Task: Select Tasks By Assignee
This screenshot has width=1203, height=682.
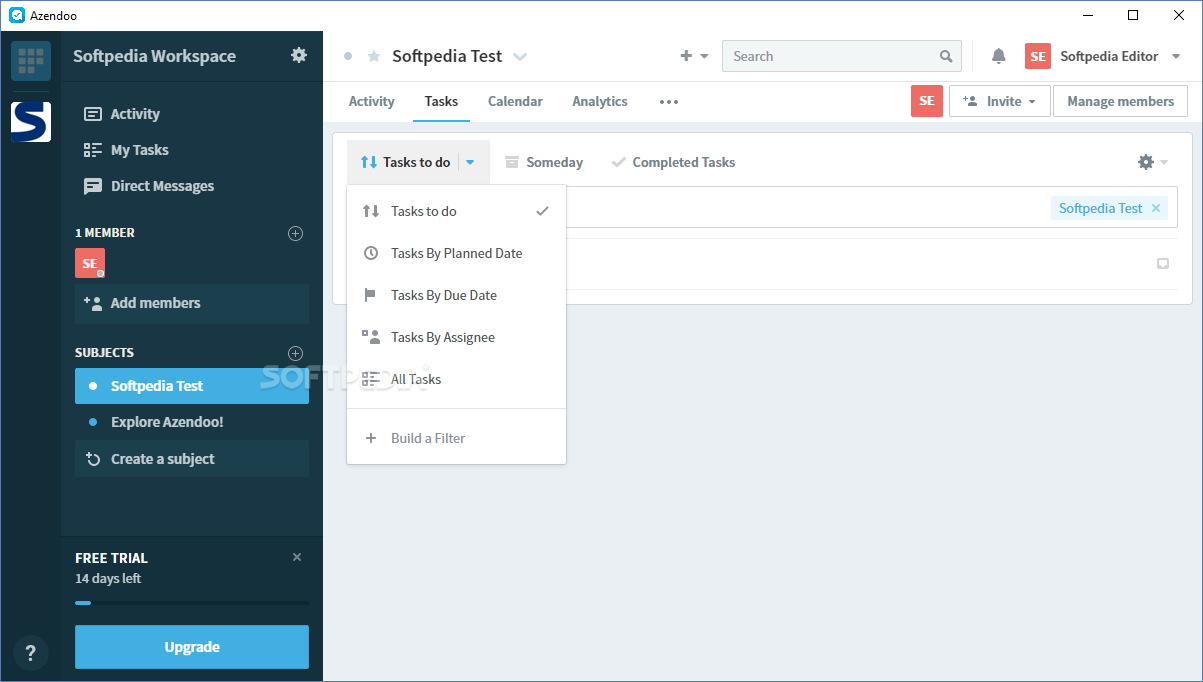Action: coord(456,337)
